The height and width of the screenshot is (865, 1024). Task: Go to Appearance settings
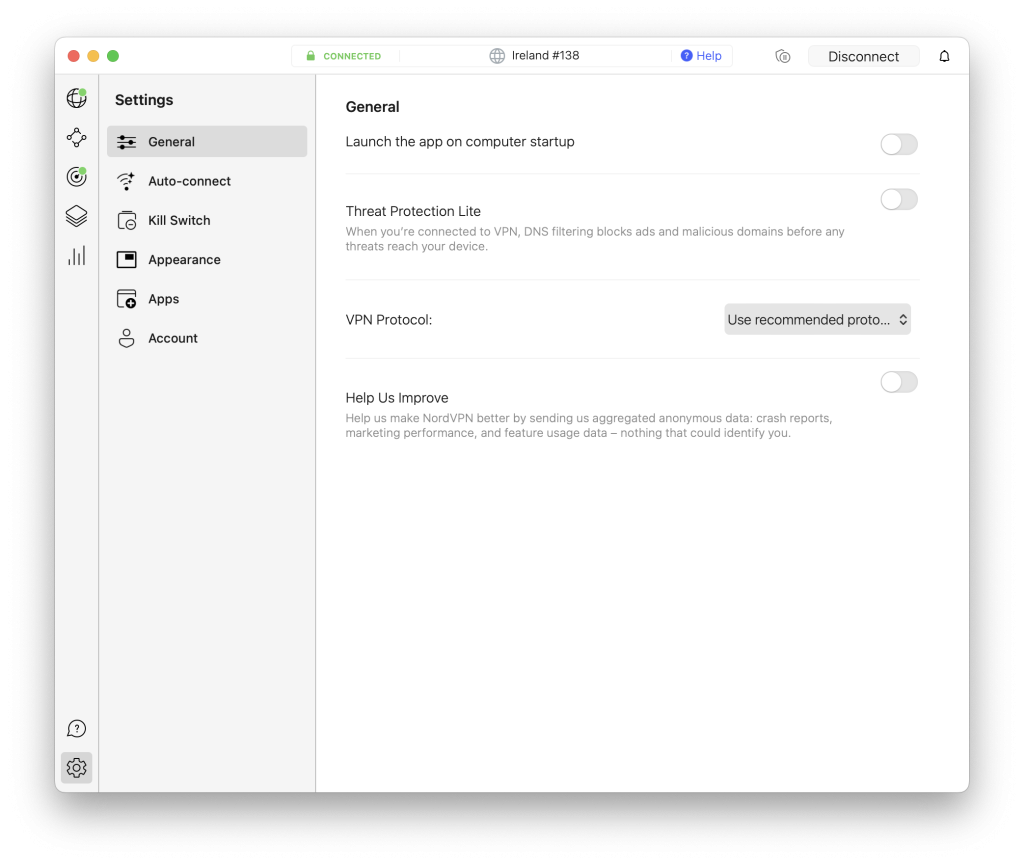(207, 260)
